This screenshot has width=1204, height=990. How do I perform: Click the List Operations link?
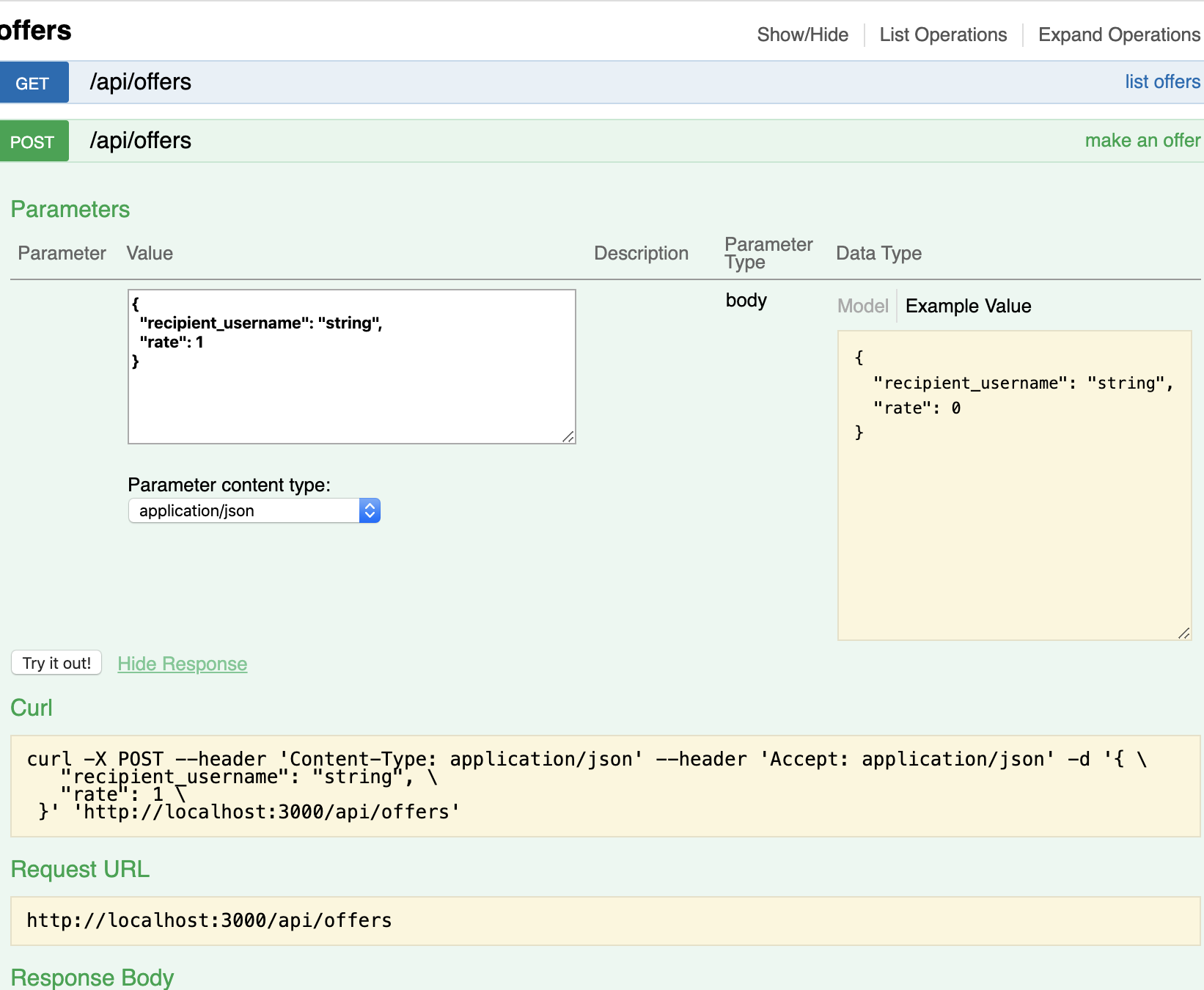click(943, 35)
